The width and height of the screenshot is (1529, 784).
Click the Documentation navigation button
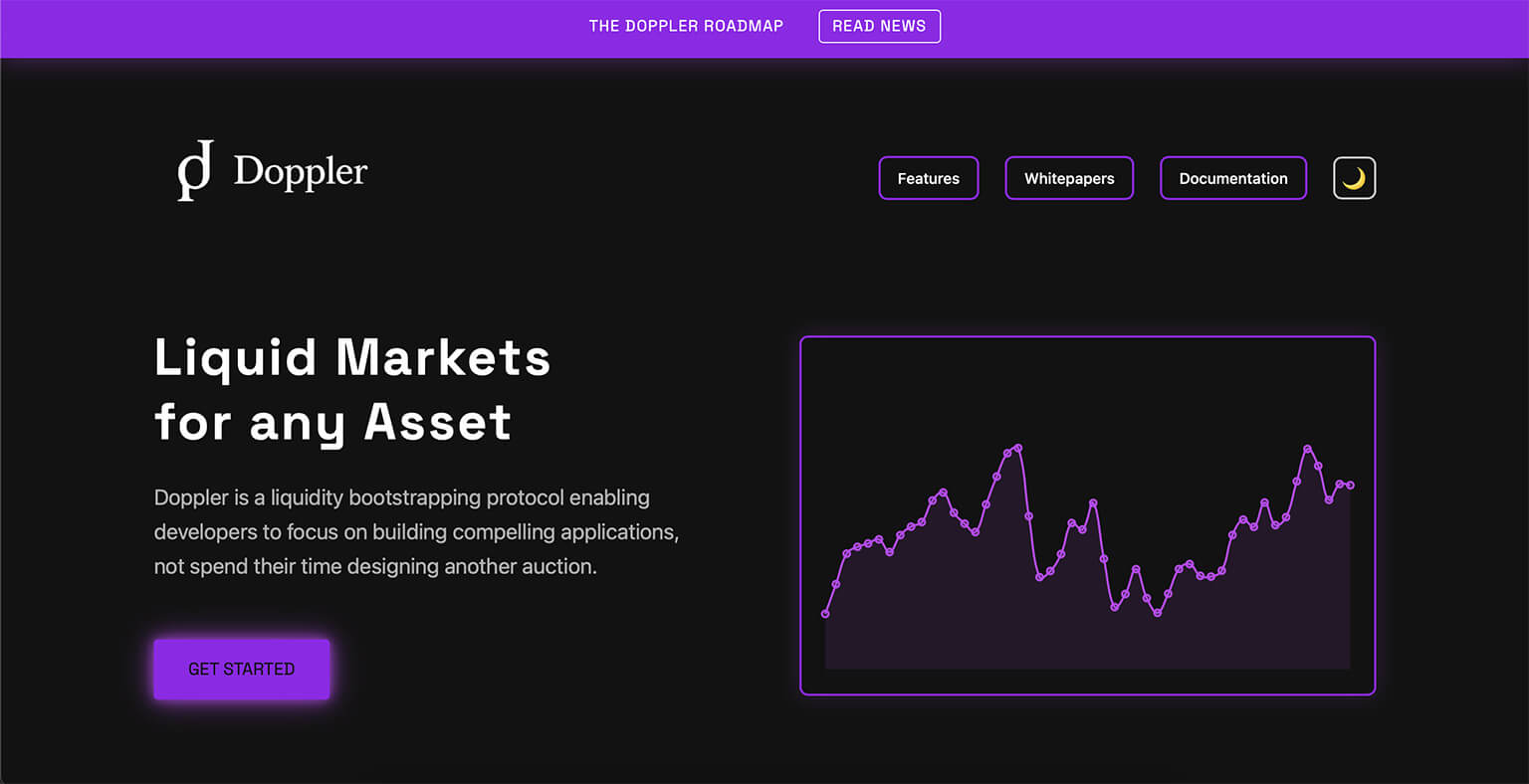(1232, 178)
